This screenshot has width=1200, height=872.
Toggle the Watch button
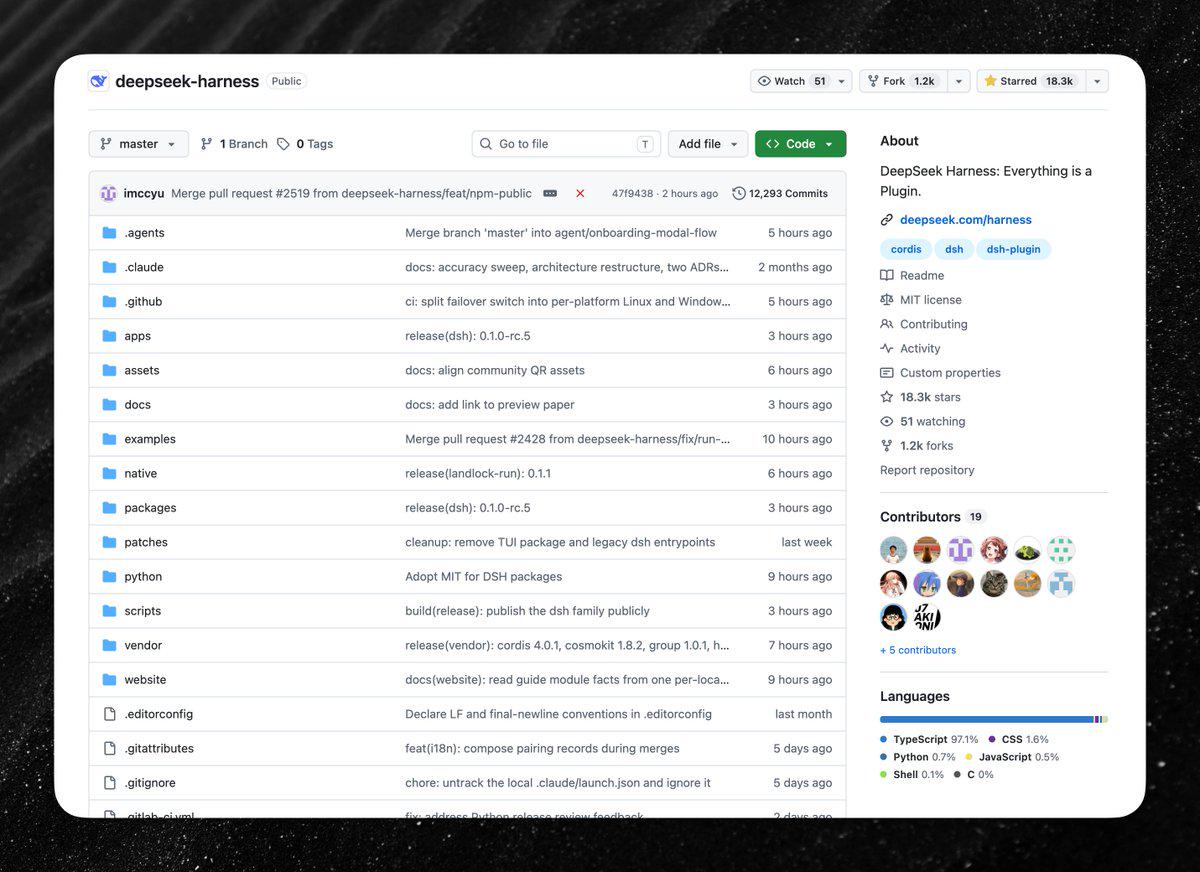click(792, 81)
